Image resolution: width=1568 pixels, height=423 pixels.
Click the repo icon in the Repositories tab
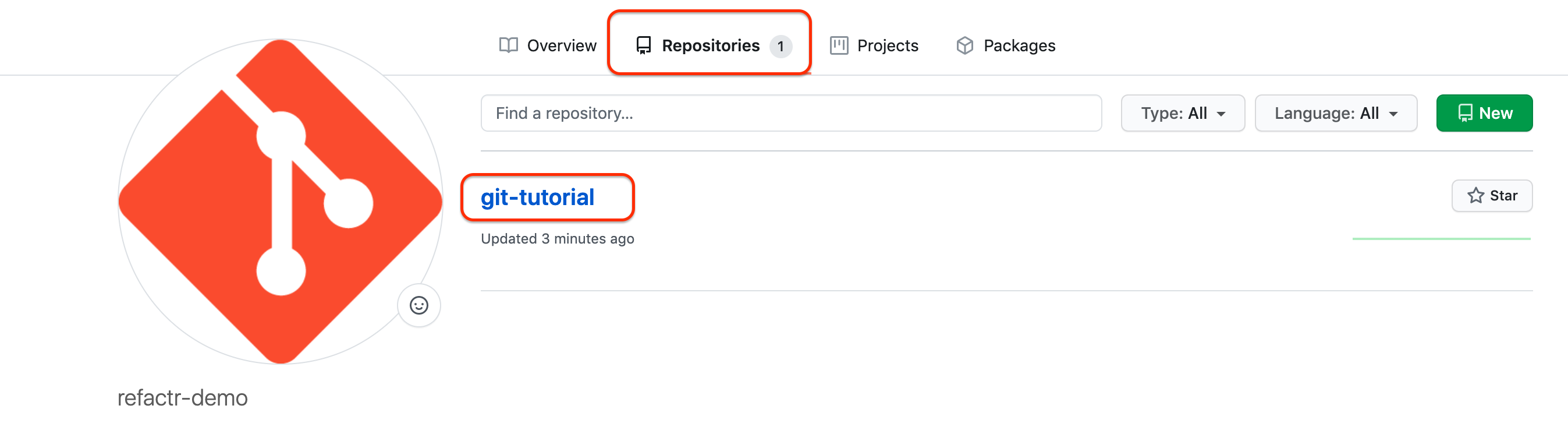643,45
